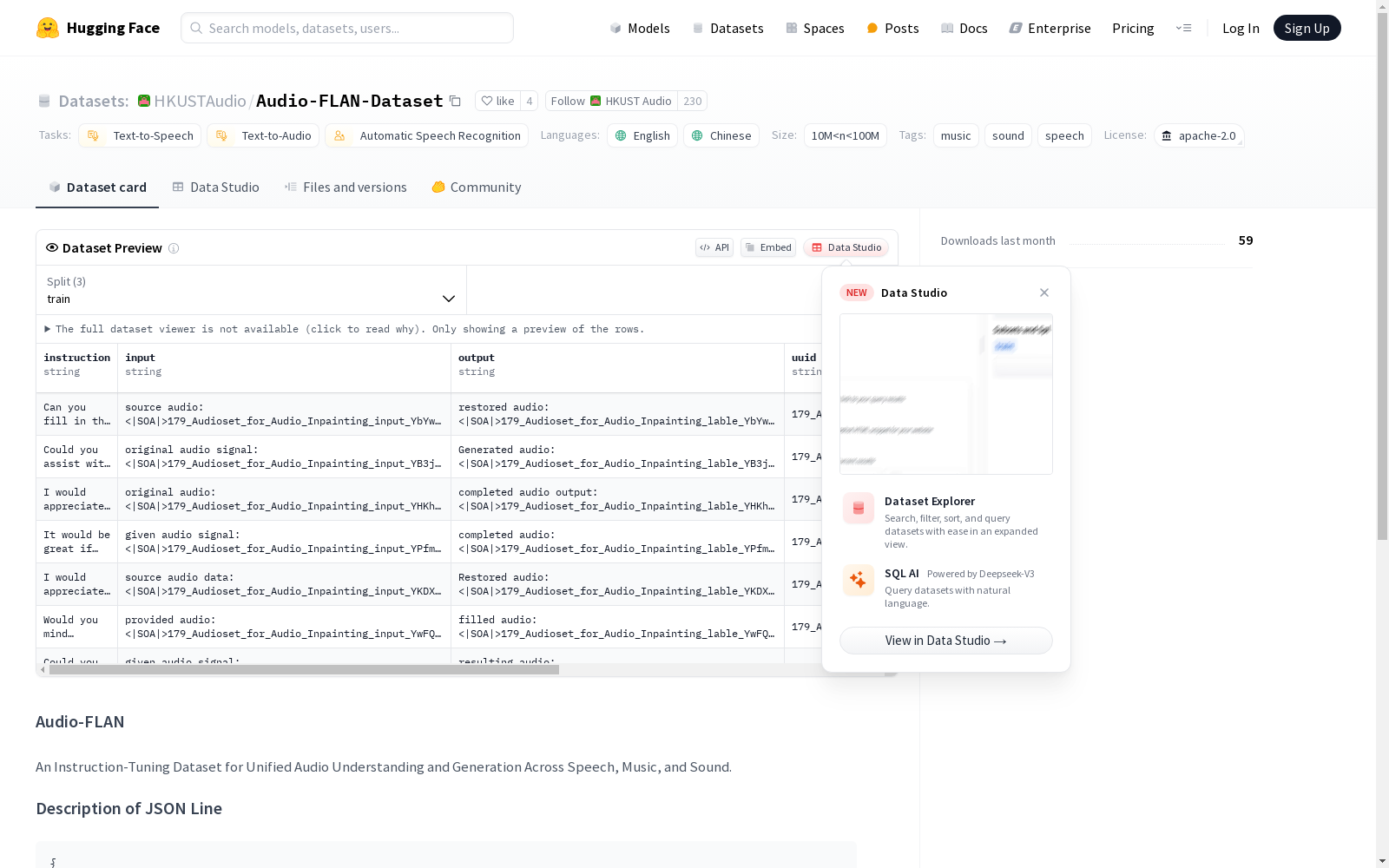Image resolution: width=1389 pixels, height=868 pixels.
Task: Click the Datasets: breadcrumb label
Action: [94, 101]
